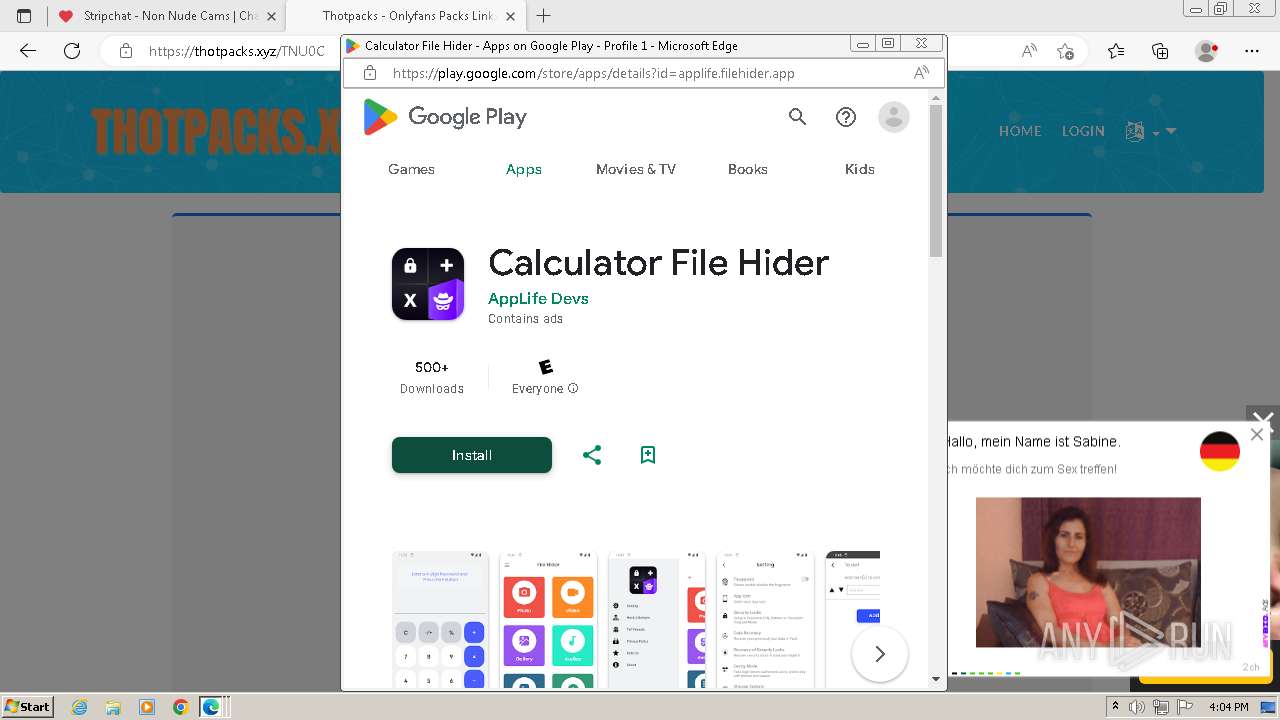Viewport: 1280px width, 720px height.
Task: Close the Sabine ad popup
Action: pos(1257,434)
